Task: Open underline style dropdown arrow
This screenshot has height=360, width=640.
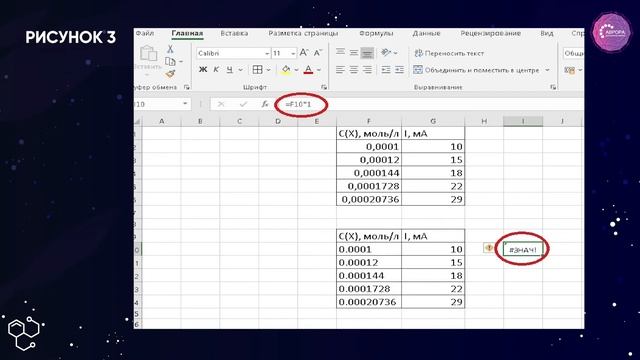Action: pyautogui.click(x=240, y=70)
